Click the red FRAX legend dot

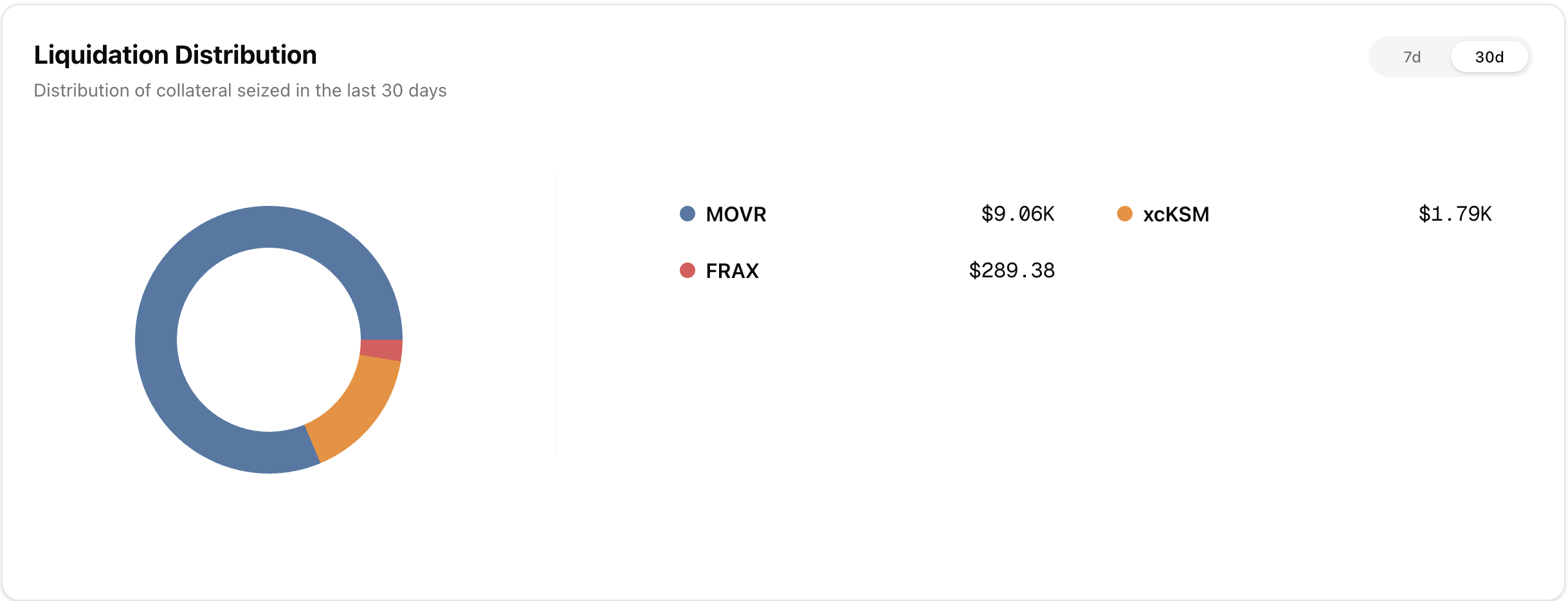click(687, 270)
